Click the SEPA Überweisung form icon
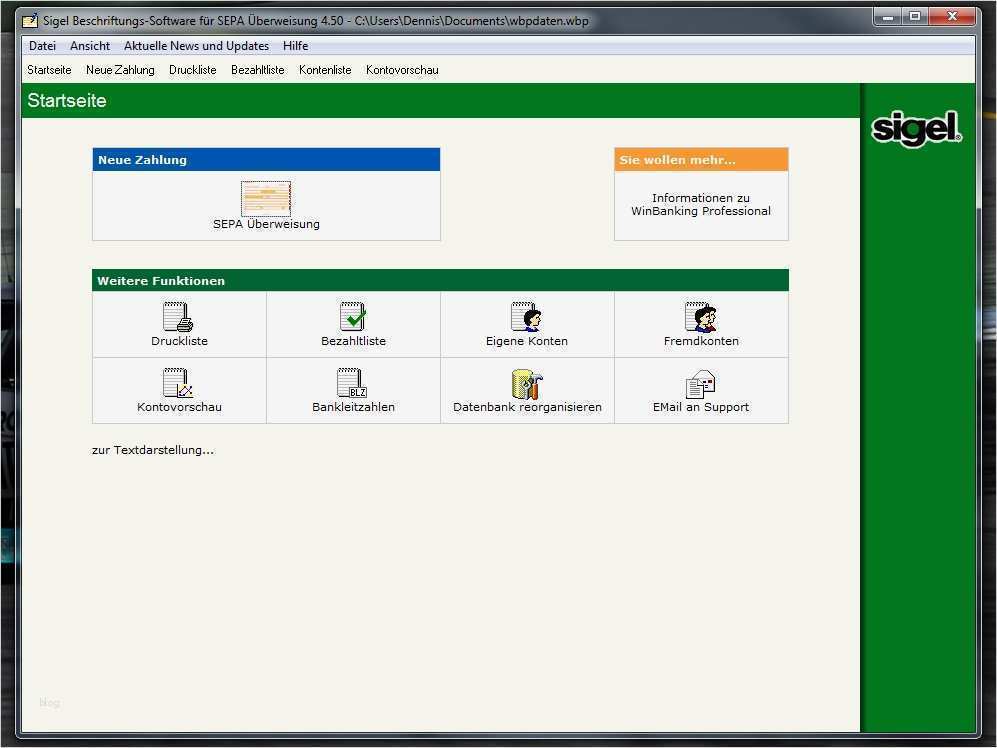Viewport: 997px width, 748px height. tap(266, 198)
